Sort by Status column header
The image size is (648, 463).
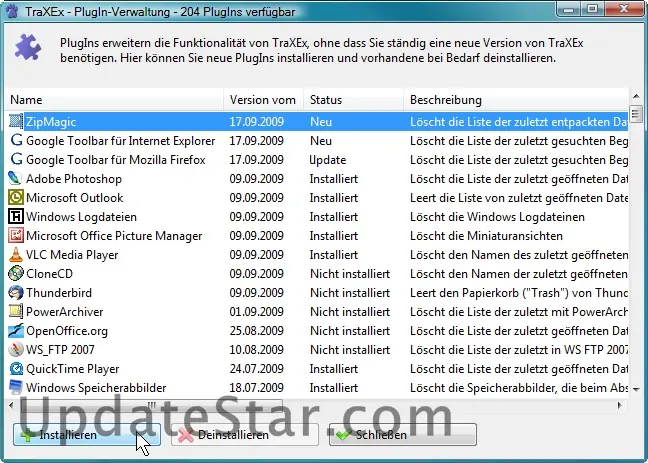click(354, 100)
